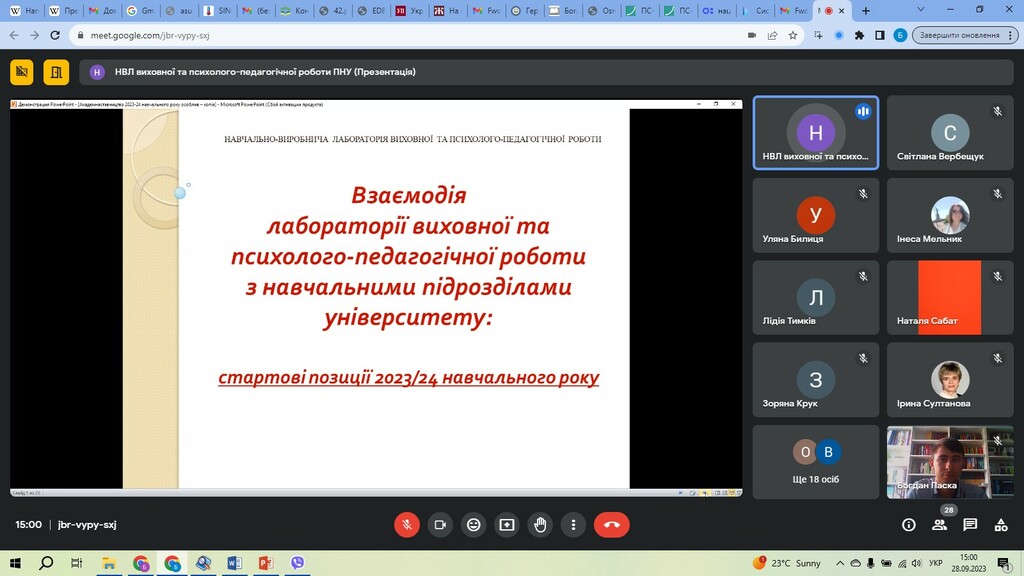Unmute the microphone in the call controls
This screenshot has width=1024, height=576.
407,524
